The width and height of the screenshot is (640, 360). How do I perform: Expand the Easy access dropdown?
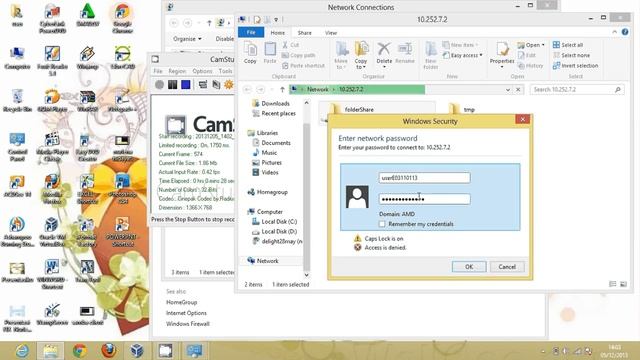[x=481, y=55]
